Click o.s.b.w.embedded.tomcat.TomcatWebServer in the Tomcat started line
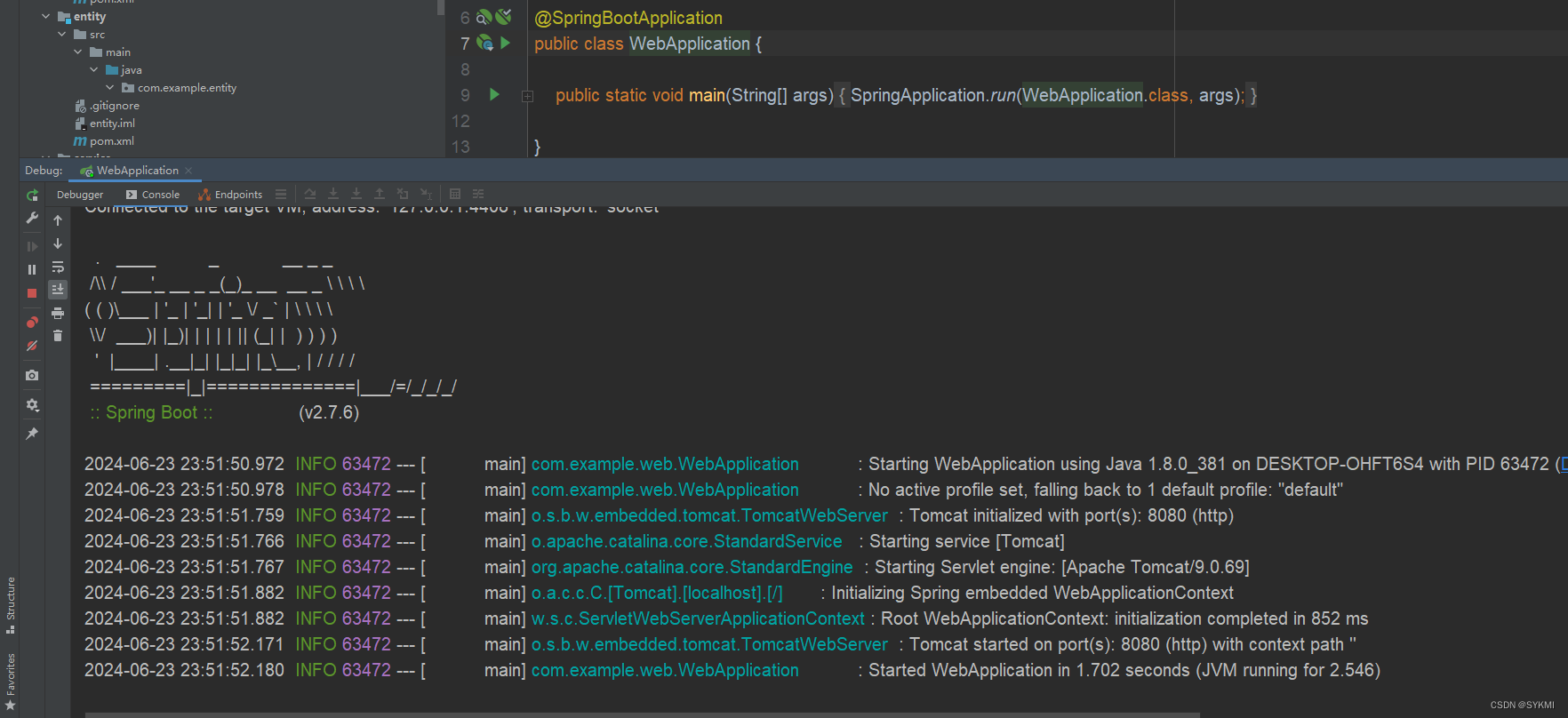Screen dimensions: 1568x718 (709, 644)
